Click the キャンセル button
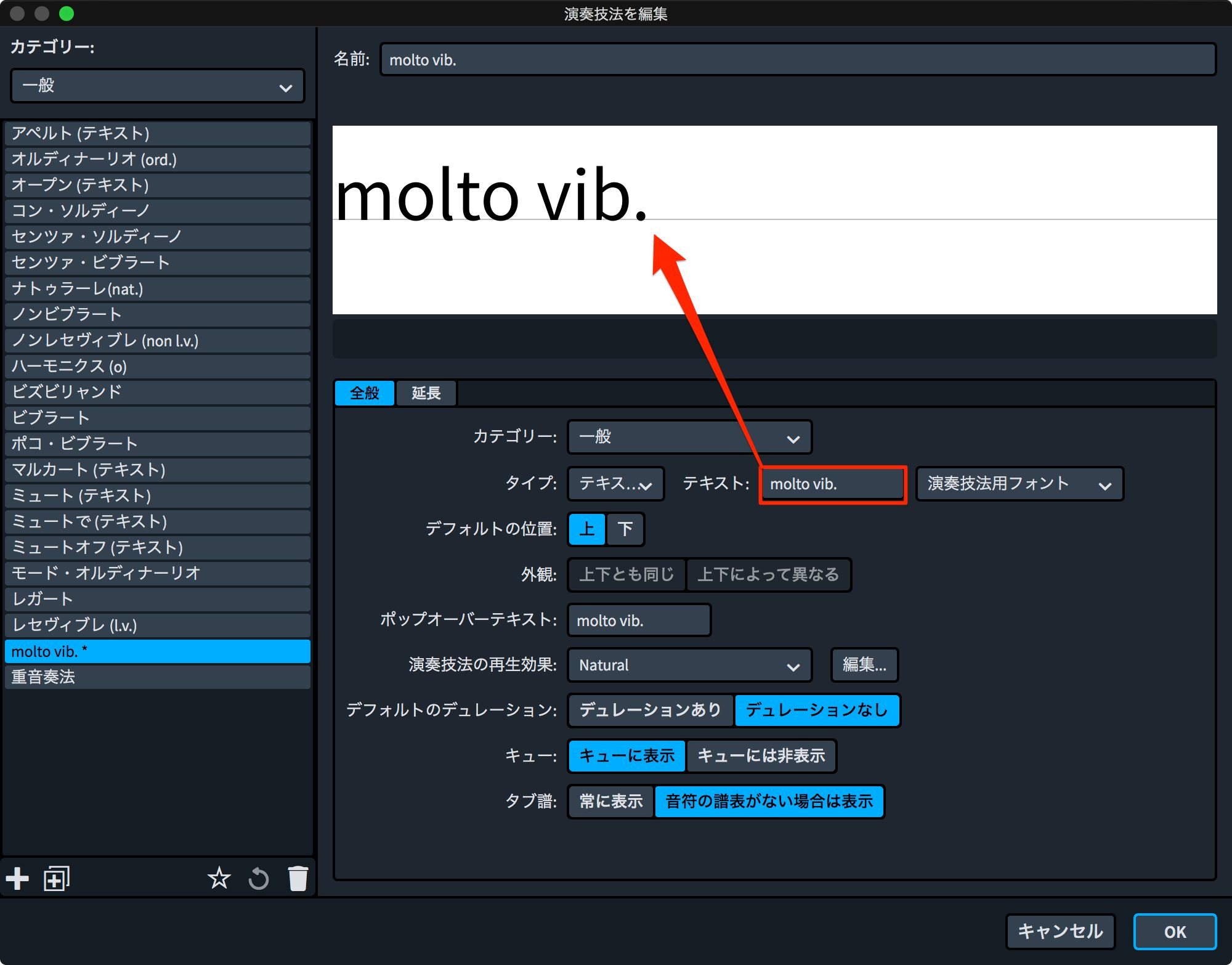The height and width of the screenshot is (965, 1232). pyautogui.click(x=1060, y=931)
